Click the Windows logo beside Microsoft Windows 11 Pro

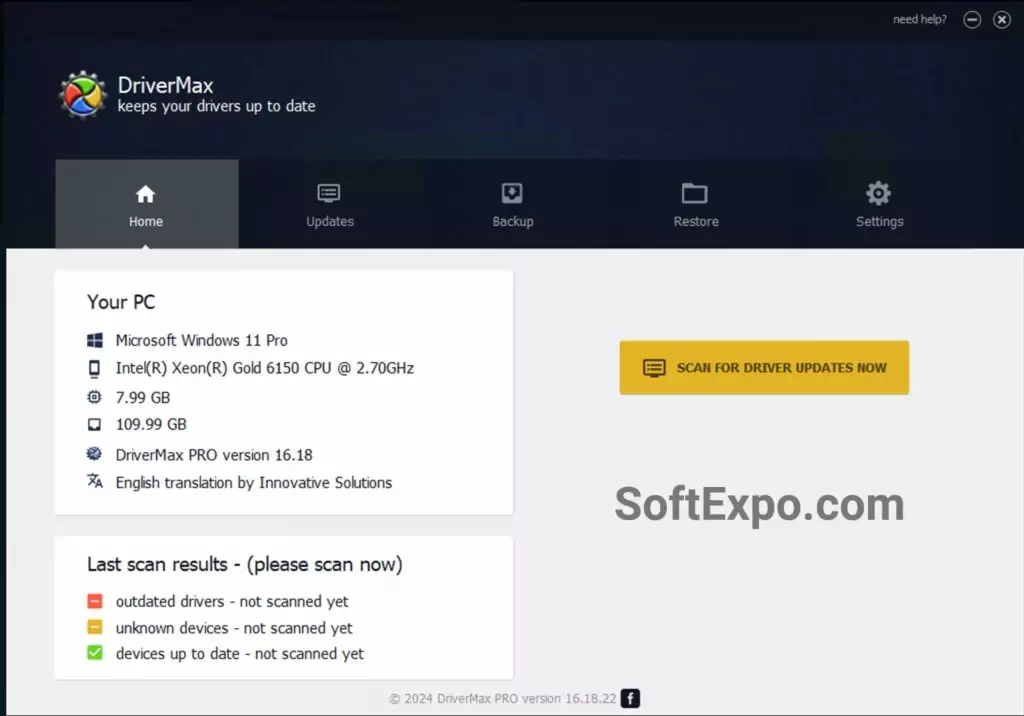coord(94,340)
